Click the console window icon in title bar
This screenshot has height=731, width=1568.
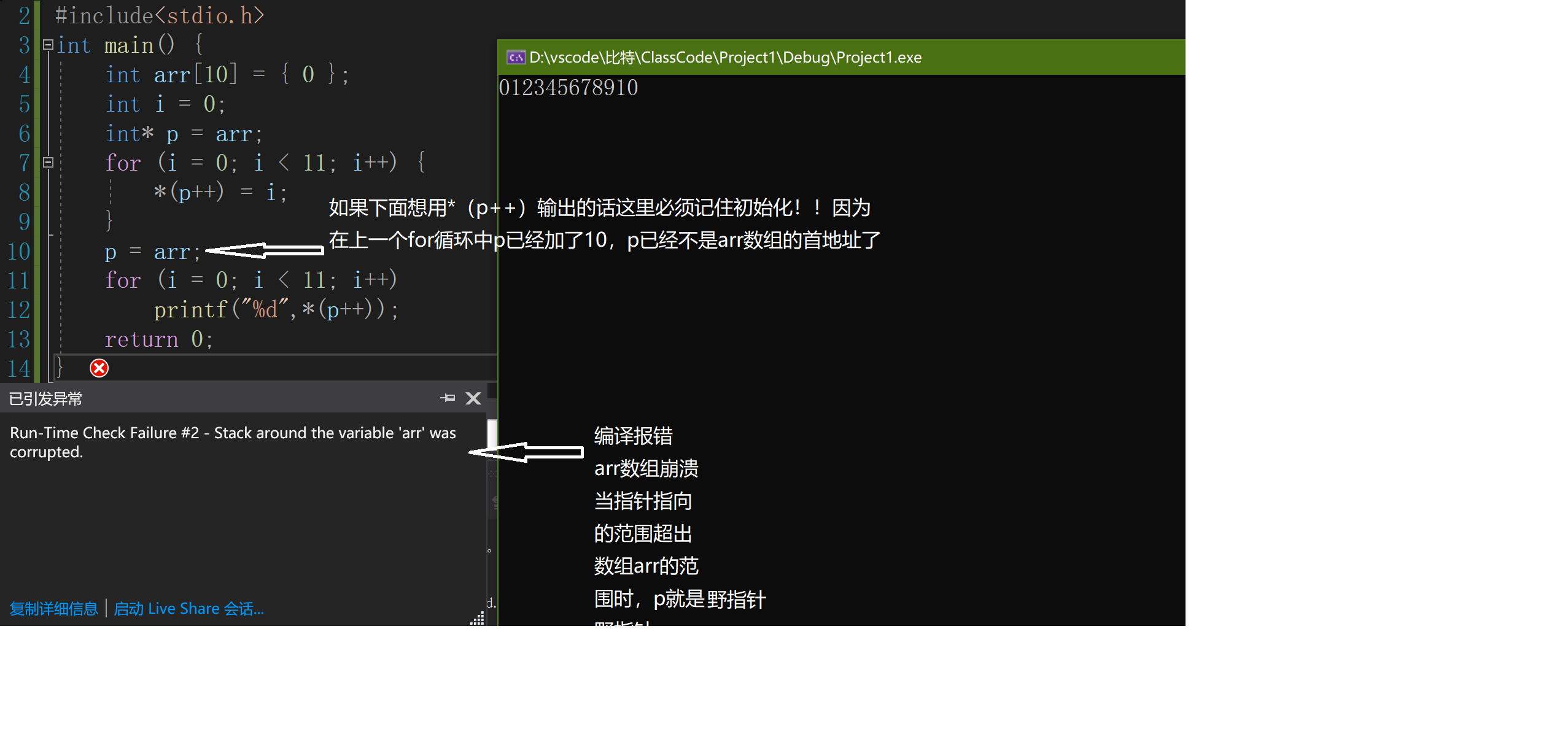pyautogui.click(x=516, y=57)
